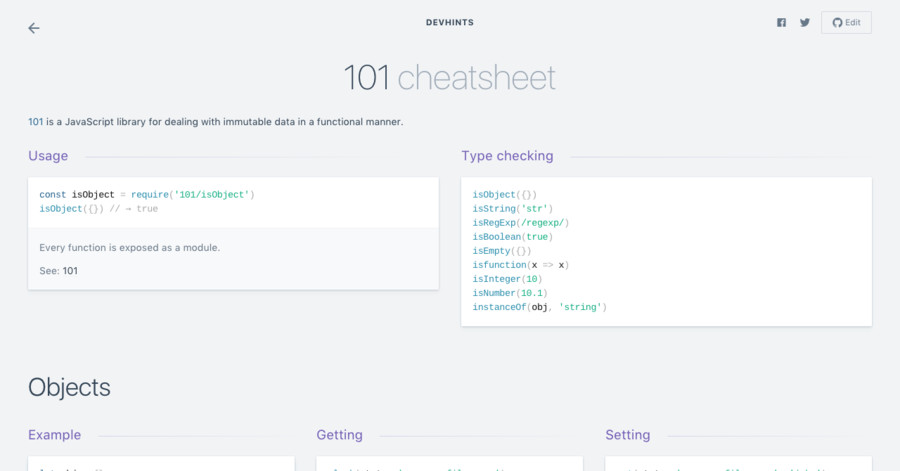Screen dimensions: 900x471
Task: Click the isInteger(10) code line
Action: coord(507,279)
